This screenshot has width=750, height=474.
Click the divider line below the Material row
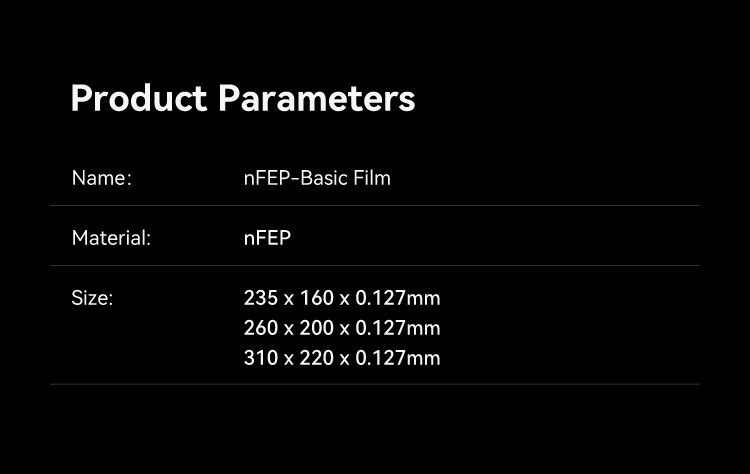(375, 266)
